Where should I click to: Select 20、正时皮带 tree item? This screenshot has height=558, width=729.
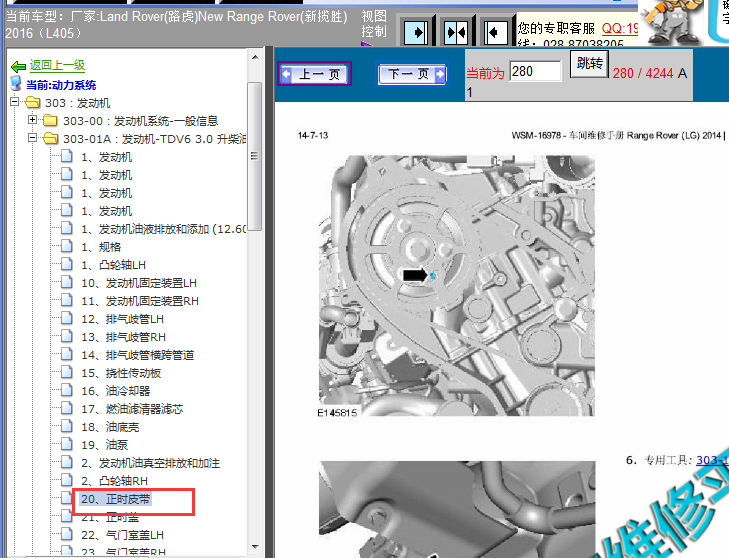[116, 499]
